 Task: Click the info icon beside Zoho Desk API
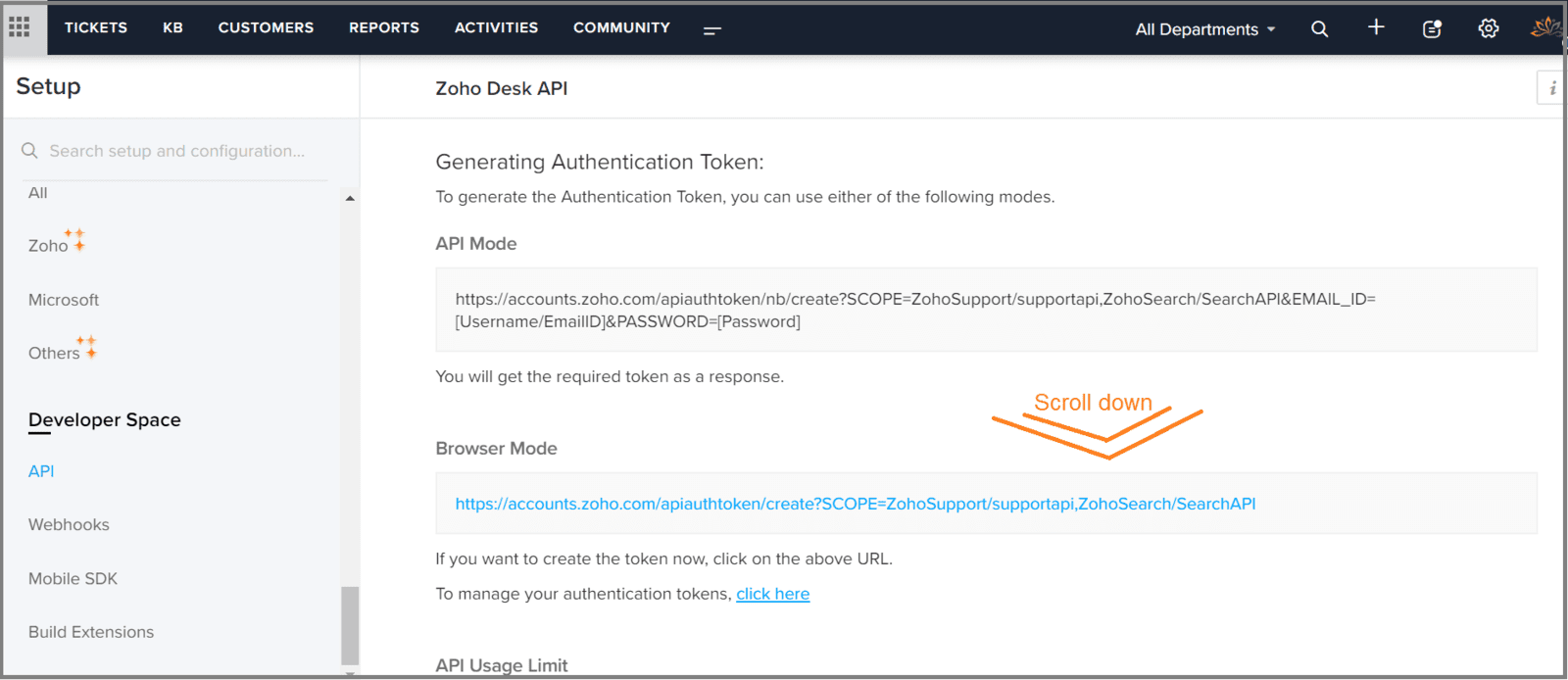1551,88
